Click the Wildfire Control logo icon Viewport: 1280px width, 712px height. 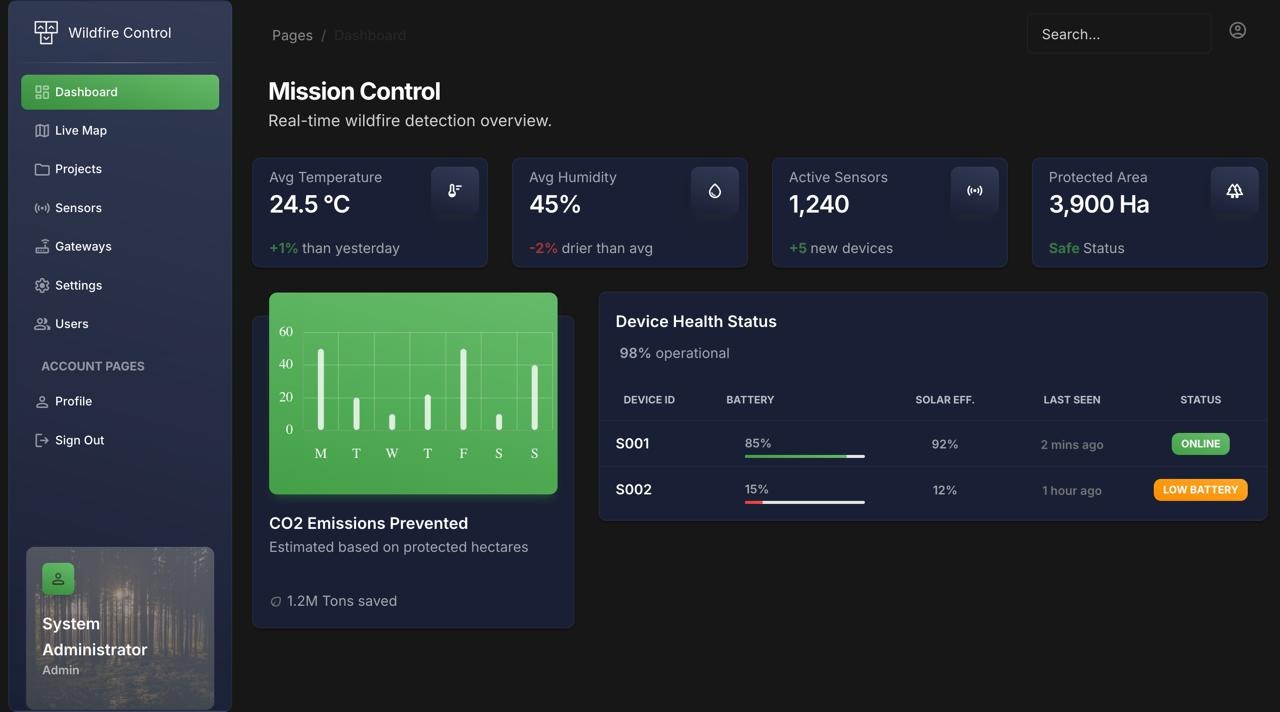point(46,33)
